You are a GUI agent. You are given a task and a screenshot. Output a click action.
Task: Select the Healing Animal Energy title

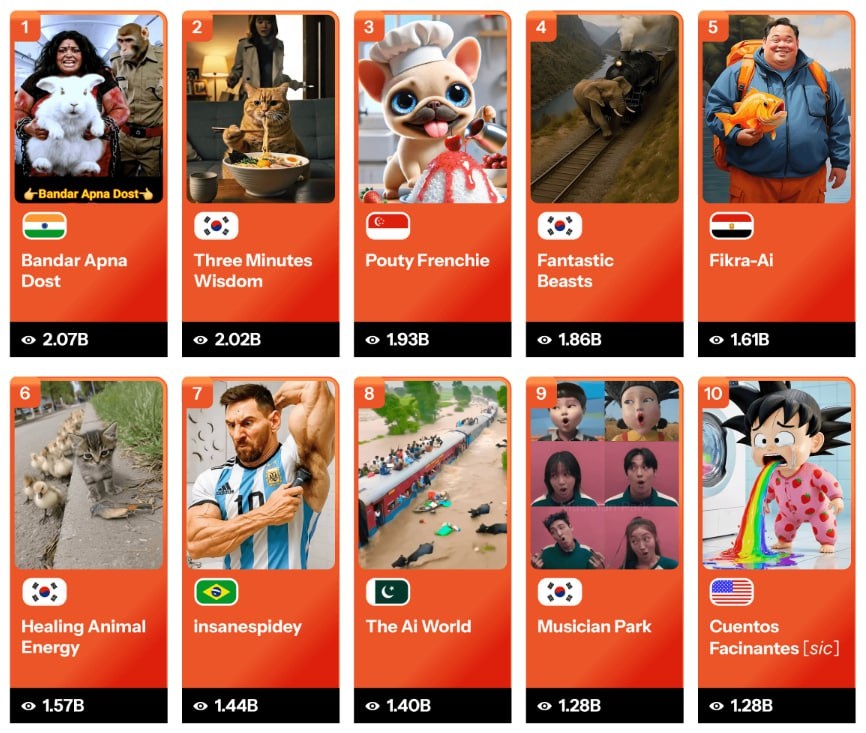(x=83, y=637)
